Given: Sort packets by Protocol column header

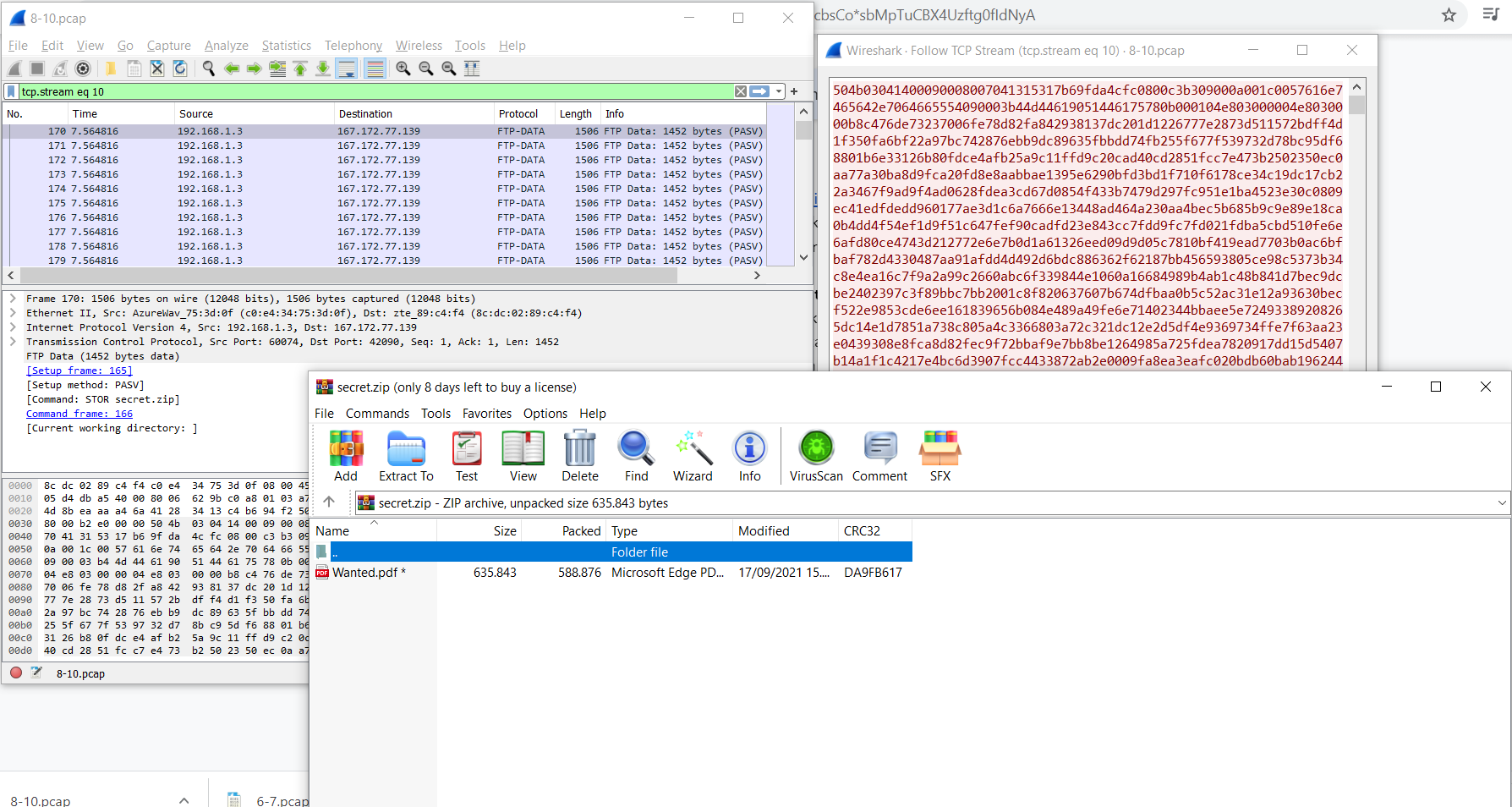Looking at the screenshot, I should click(523, 114).
